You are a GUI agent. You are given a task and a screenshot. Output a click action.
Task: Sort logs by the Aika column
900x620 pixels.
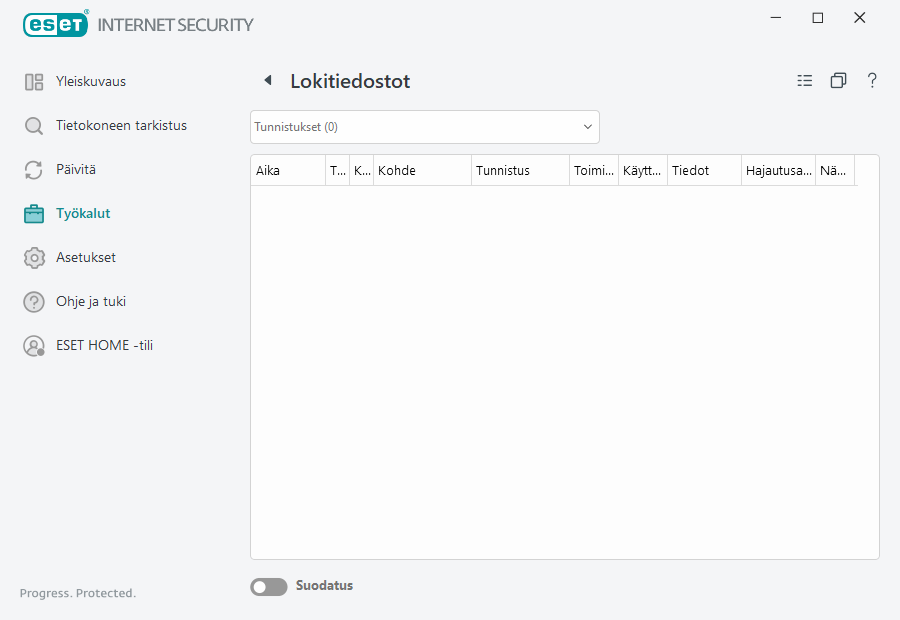coord(286,170)
